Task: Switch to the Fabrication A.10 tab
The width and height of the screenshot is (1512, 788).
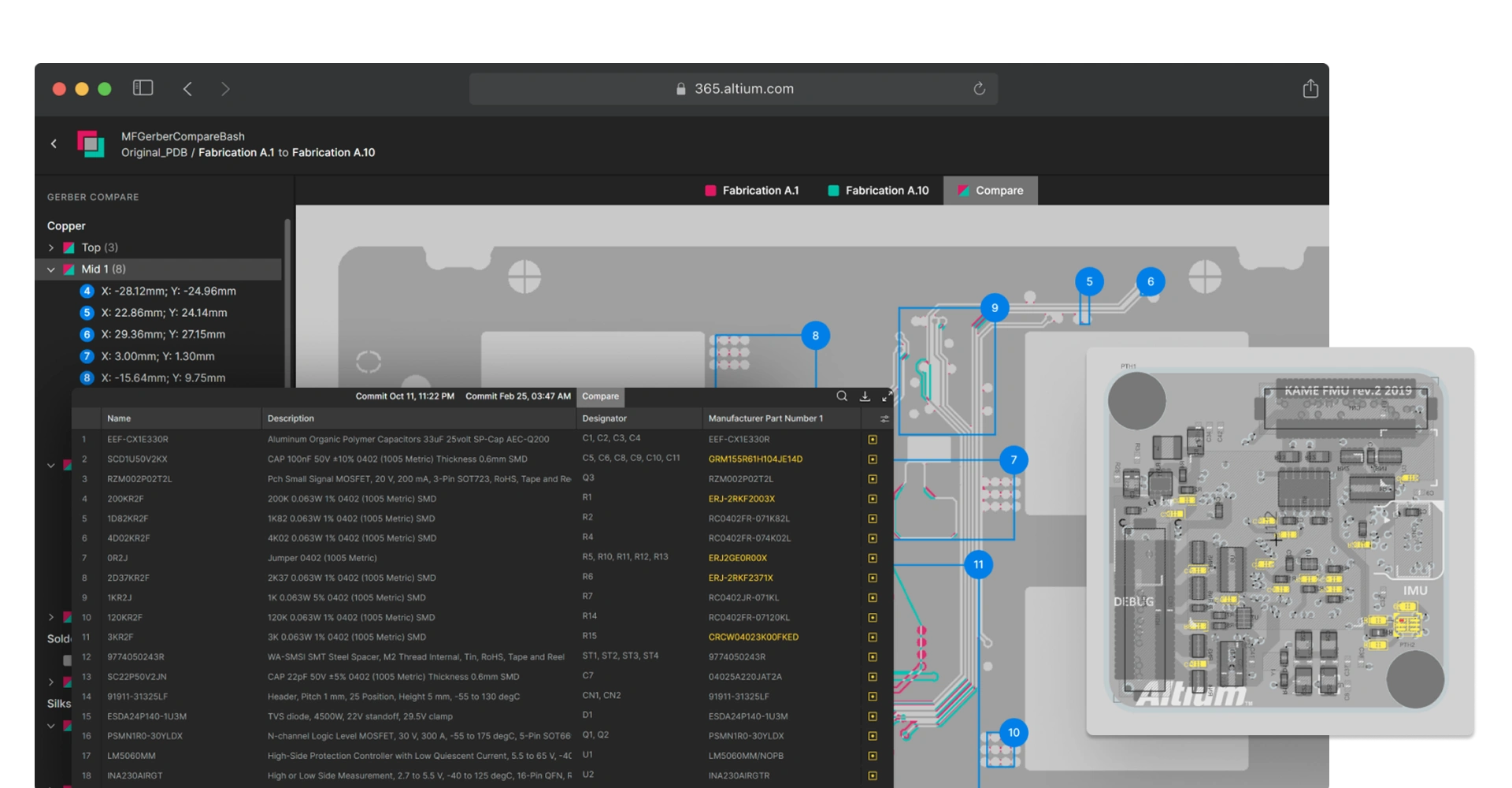Action: (x=879, y=191)
